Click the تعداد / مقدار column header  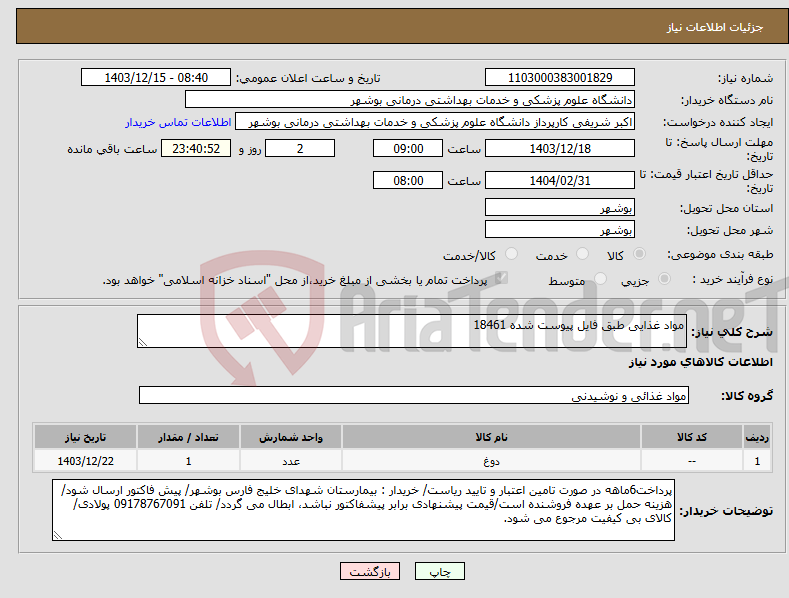[188, 437]
